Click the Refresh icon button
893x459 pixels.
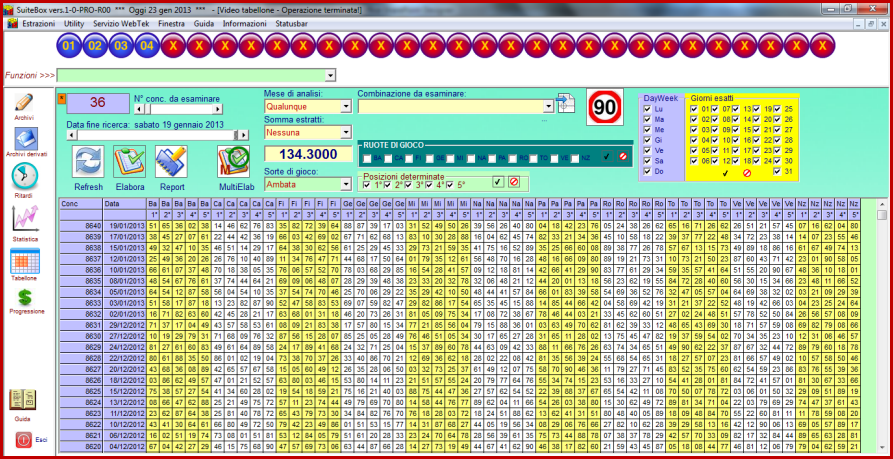click(88, 163)
